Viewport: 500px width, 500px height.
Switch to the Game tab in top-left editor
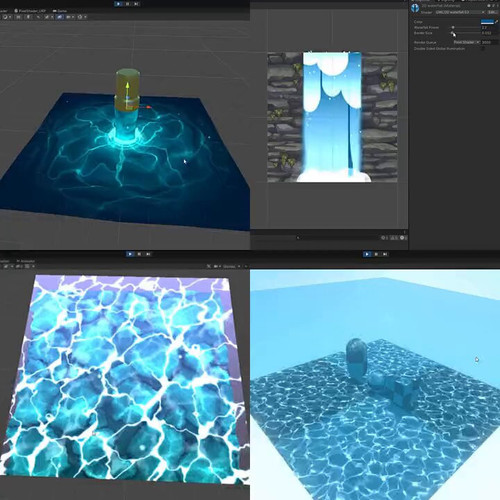60,11
